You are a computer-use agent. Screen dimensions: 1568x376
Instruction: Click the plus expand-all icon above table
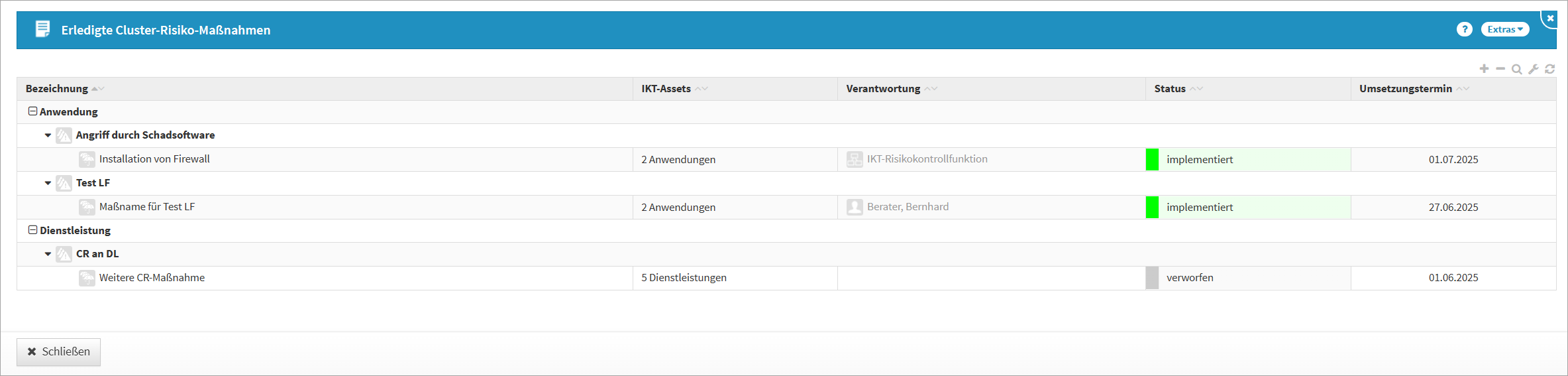click(x=1484, y=69)
